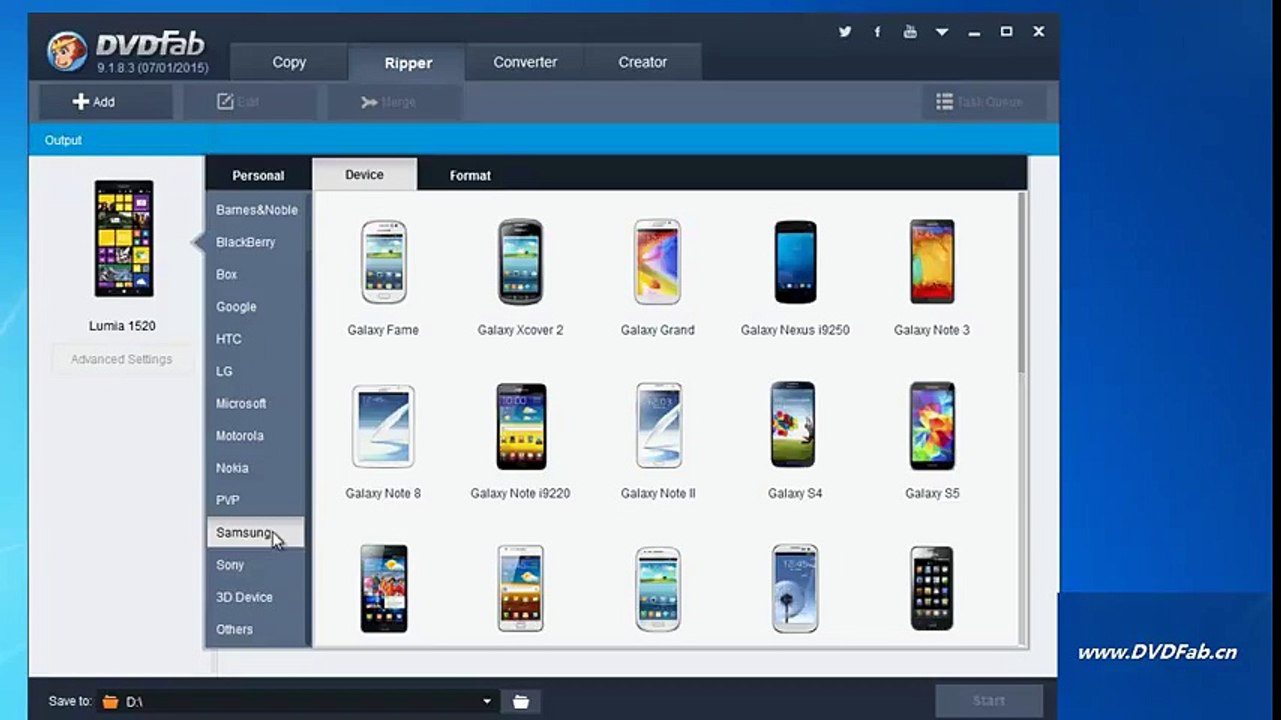Select Sony in brand list

pyautogui.click(x=257, y=565)
